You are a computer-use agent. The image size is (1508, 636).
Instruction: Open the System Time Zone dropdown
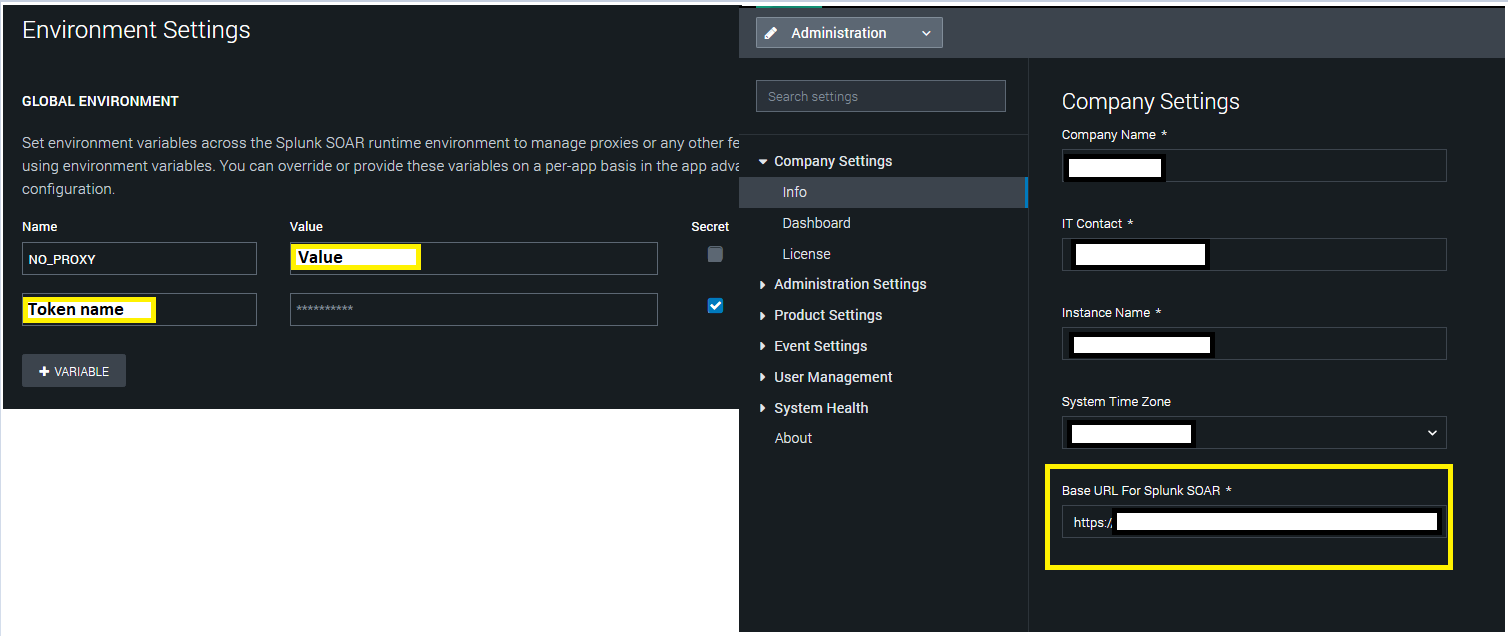(1253, 433)
